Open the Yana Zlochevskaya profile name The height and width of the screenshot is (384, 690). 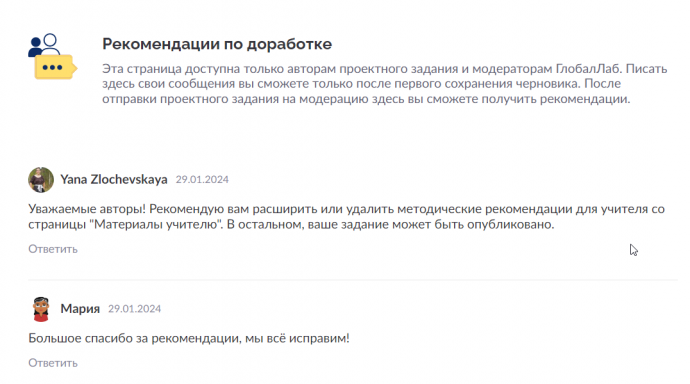(x=114, y=179)
